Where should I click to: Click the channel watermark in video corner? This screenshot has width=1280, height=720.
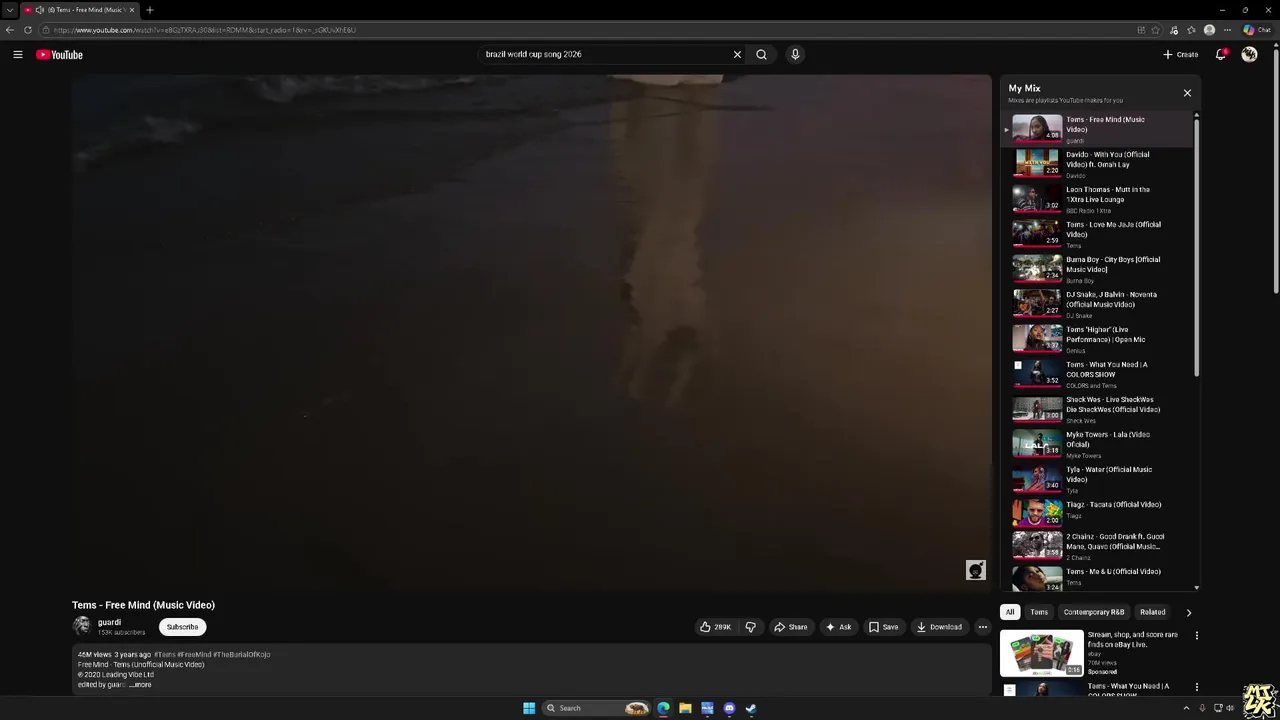click(x=976, y=570)
